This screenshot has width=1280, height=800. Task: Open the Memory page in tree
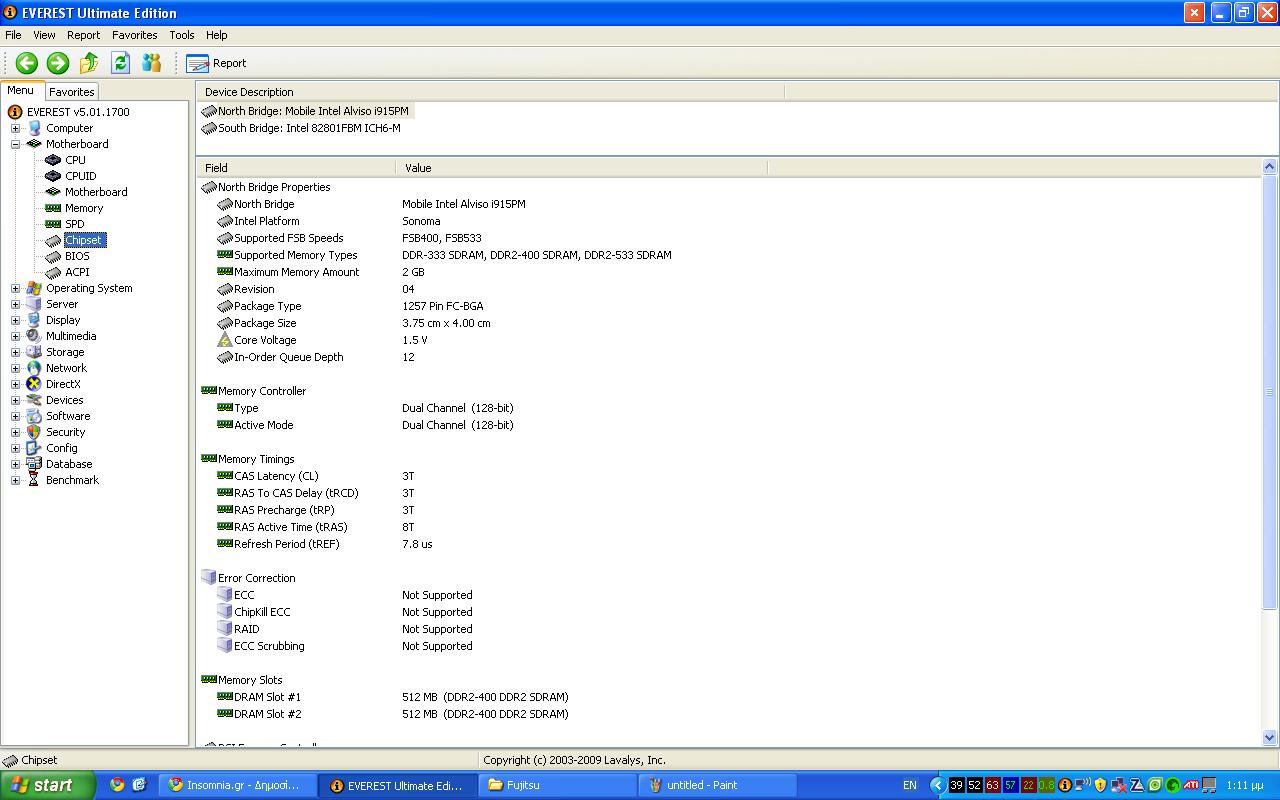point(84,208)
